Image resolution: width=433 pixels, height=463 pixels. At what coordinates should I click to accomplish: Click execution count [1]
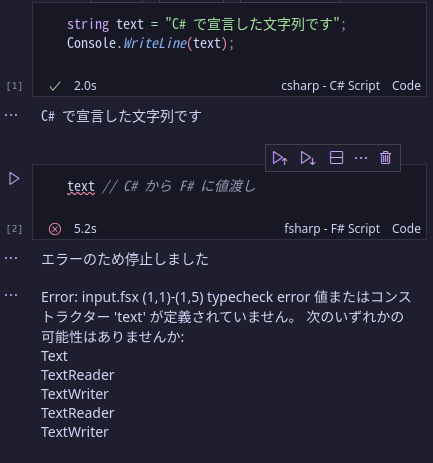[14, 86]
